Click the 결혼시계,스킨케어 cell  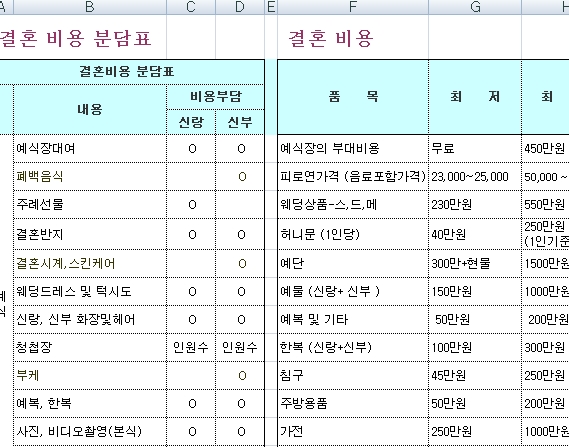[90, 263]
